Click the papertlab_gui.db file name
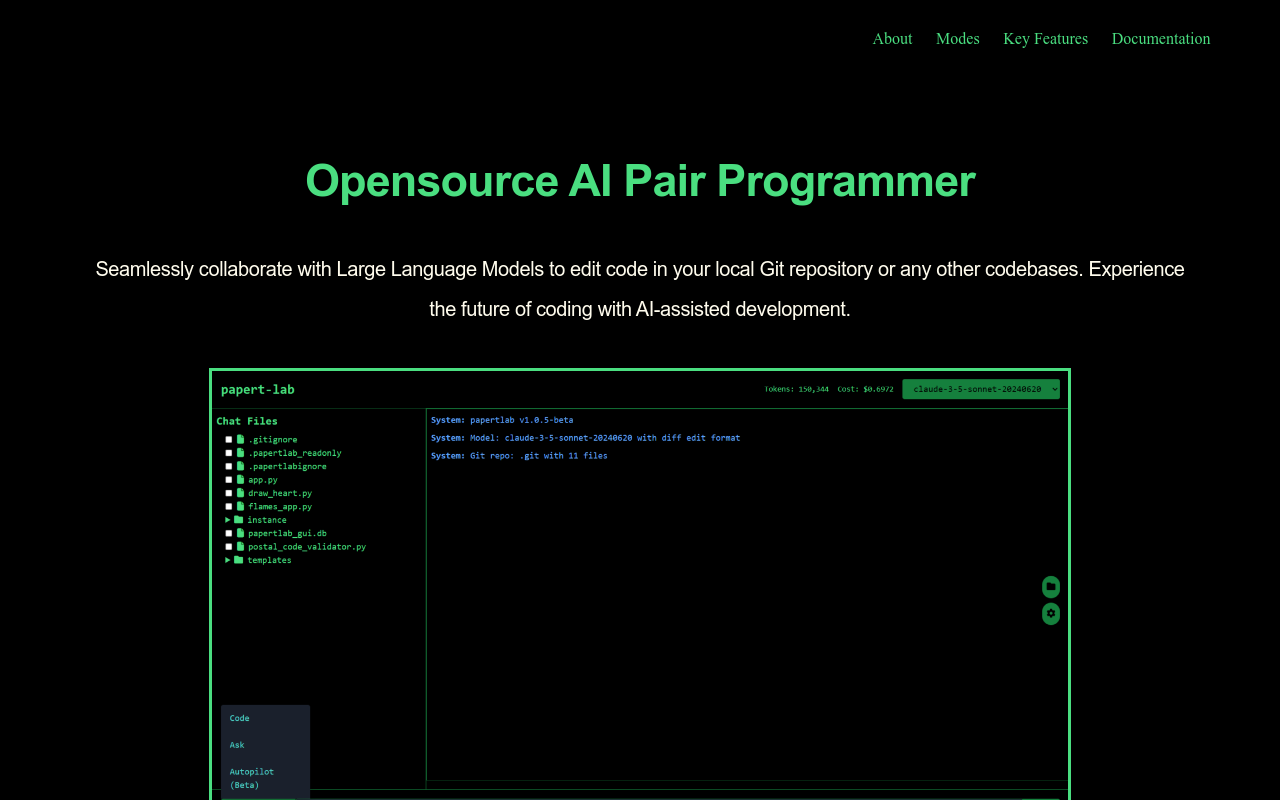 [288, 533]
